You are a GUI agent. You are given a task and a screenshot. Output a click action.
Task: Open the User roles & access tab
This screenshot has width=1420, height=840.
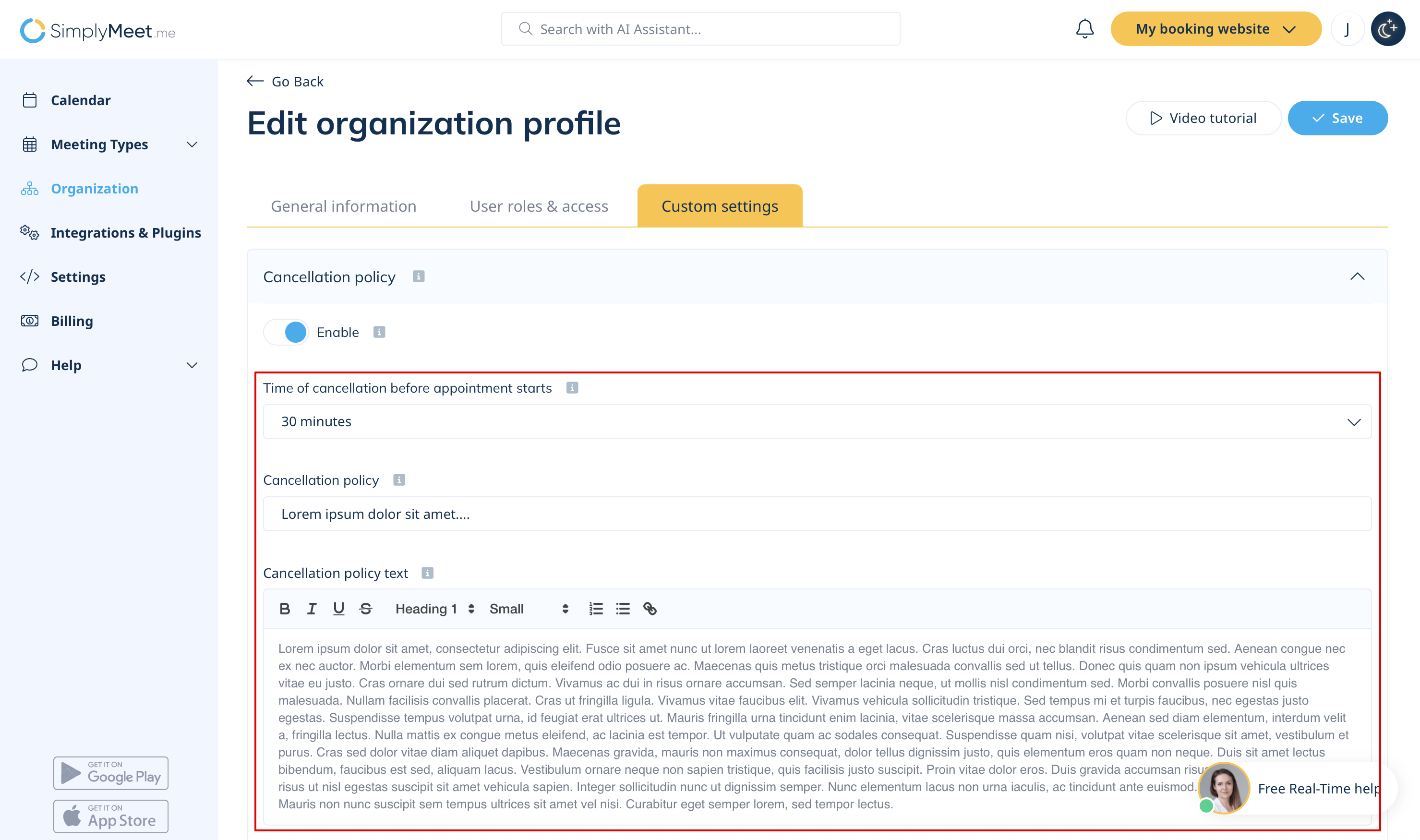tap(538, 206)
